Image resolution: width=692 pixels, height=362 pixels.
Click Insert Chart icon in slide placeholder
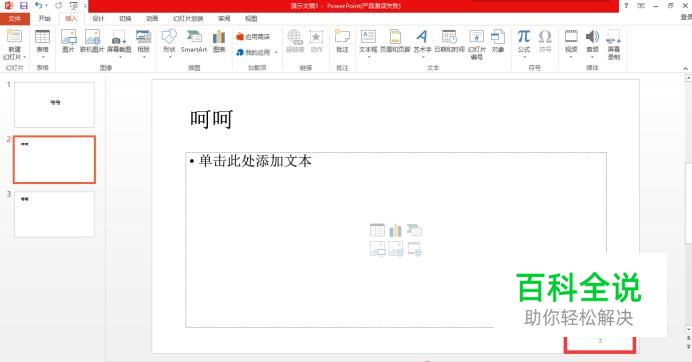coord(396,230)
